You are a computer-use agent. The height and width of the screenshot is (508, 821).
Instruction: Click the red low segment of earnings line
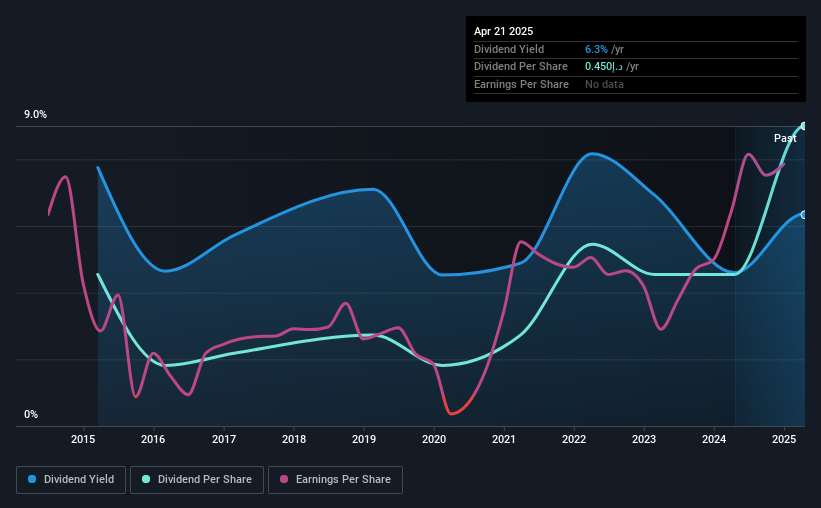pyautogui.click(x=458, y=405)
